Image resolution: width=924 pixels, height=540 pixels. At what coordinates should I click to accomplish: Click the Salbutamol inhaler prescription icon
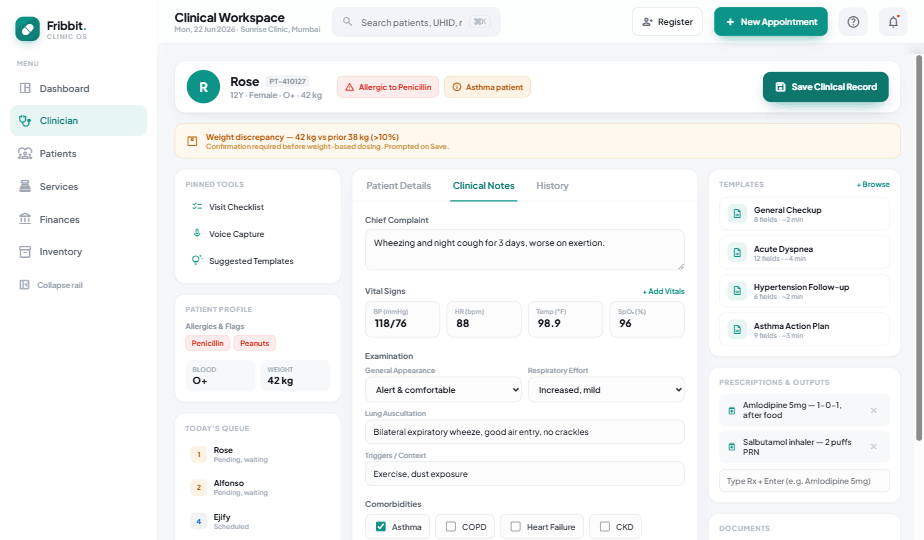coord(731,447)
